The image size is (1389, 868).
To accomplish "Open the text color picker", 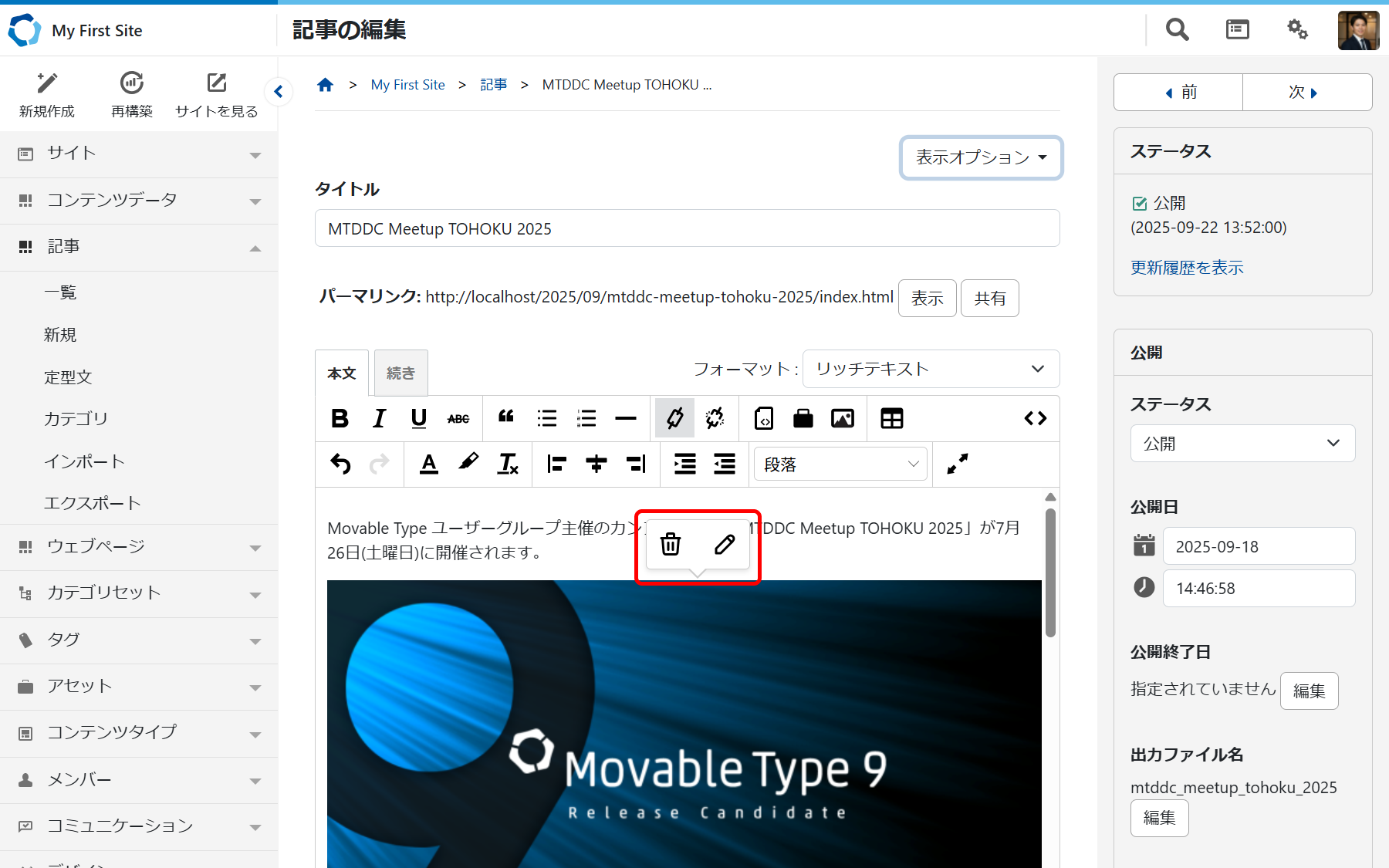I will click(x=429, y=464).
